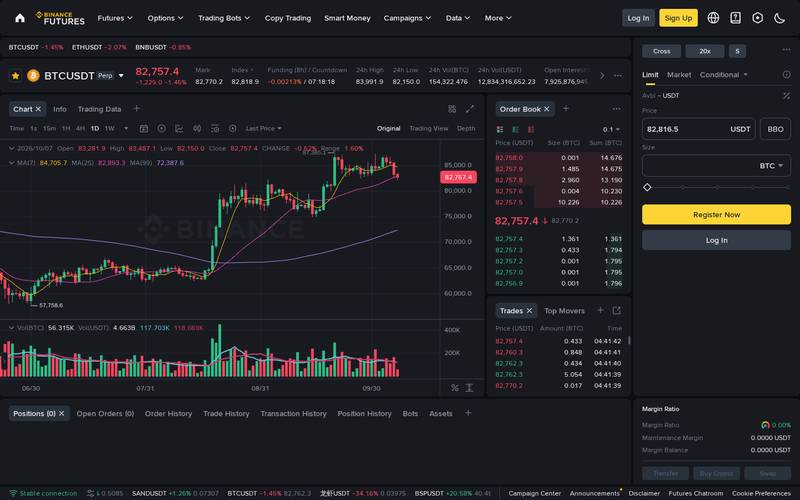The width and height of the screenshot is (800, 500).
Task: Open Order Book more options
Action: click(616, 109)
